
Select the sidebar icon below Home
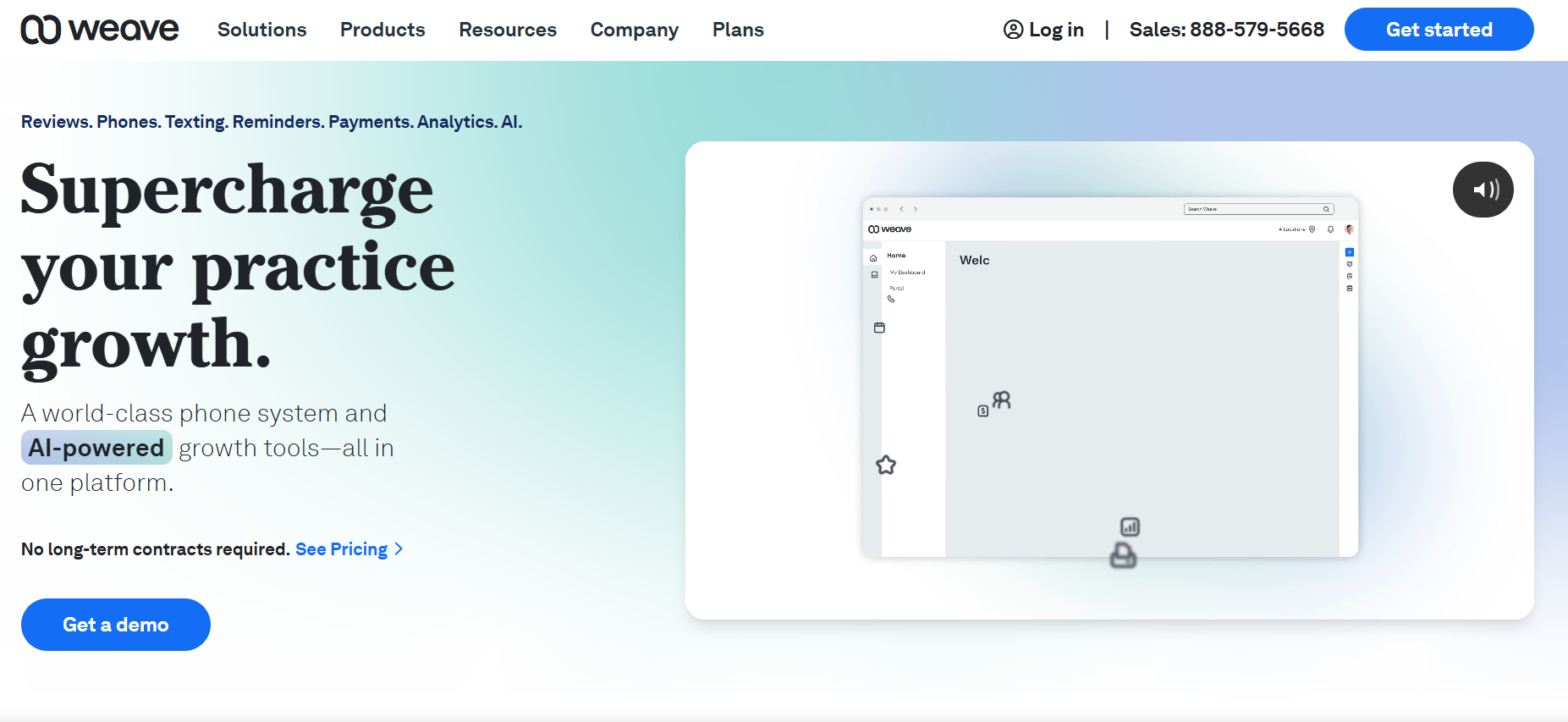coord(875,274)
